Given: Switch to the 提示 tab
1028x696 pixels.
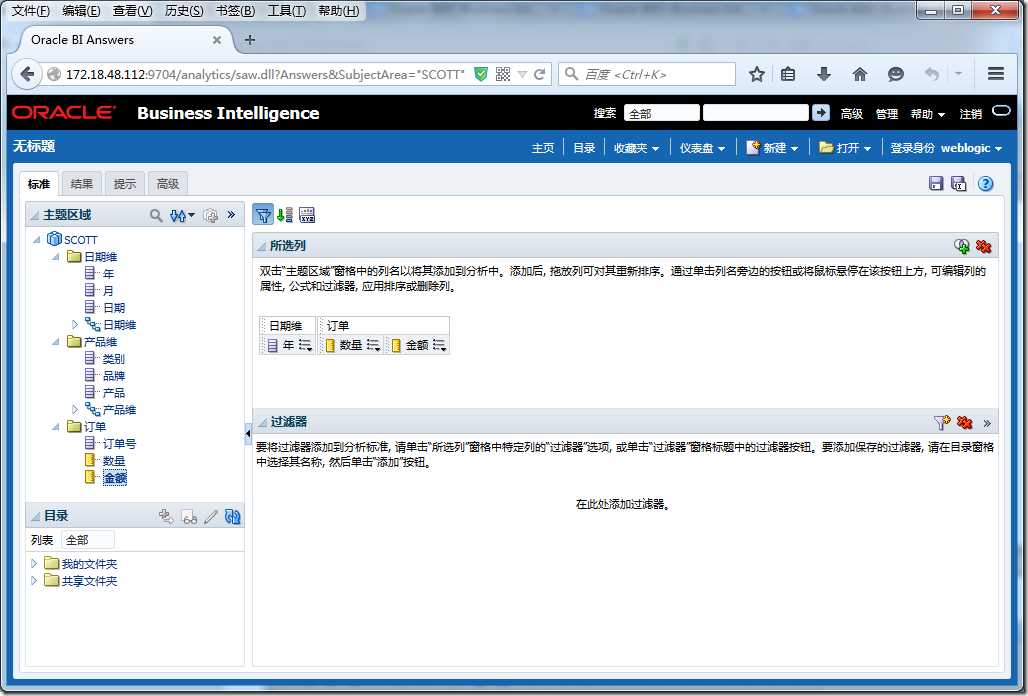Looking at the screenshot, I should point(125,184).
